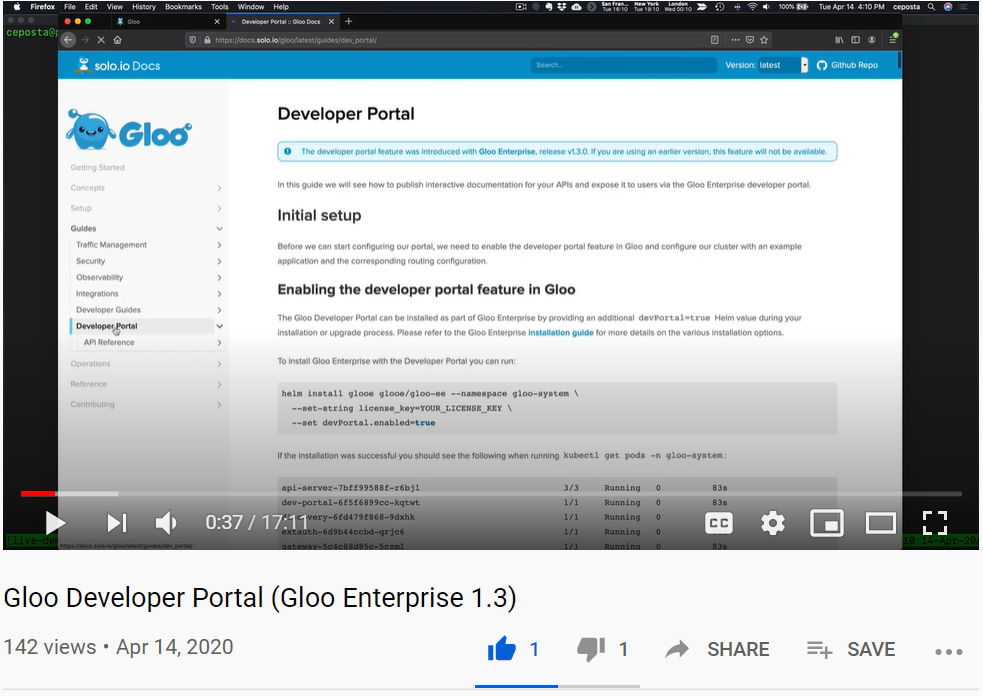Switch to miniplayer mode
The height and width of the screenshot is (696, 983).
point(826,522)
